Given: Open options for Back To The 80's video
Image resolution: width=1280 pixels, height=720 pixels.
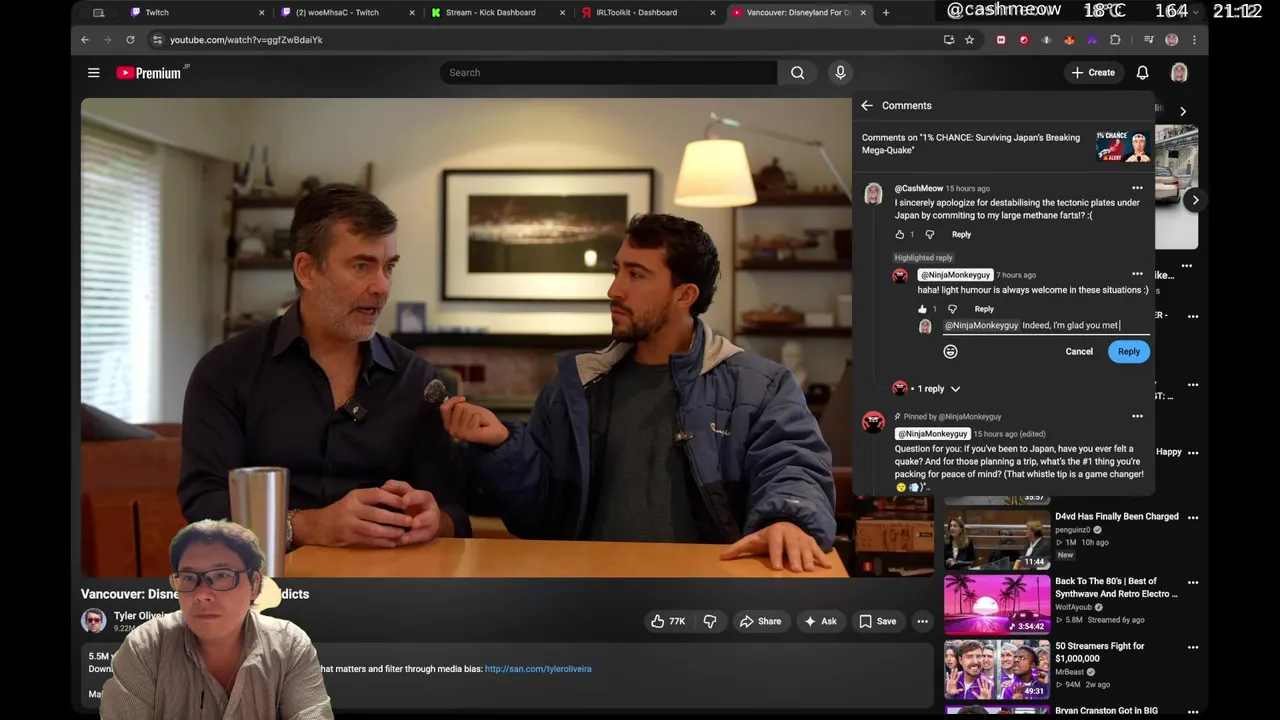Looking at the screenshot, I should (1193, 582).
